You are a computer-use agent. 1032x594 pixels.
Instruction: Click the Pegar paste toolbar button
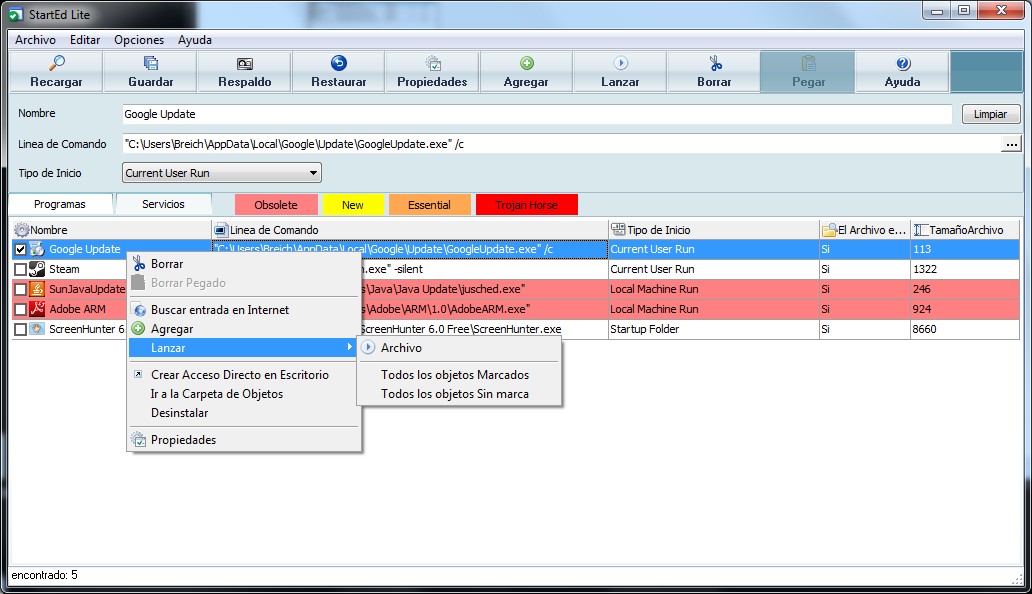pyautogui.click(x=808, y=72)
